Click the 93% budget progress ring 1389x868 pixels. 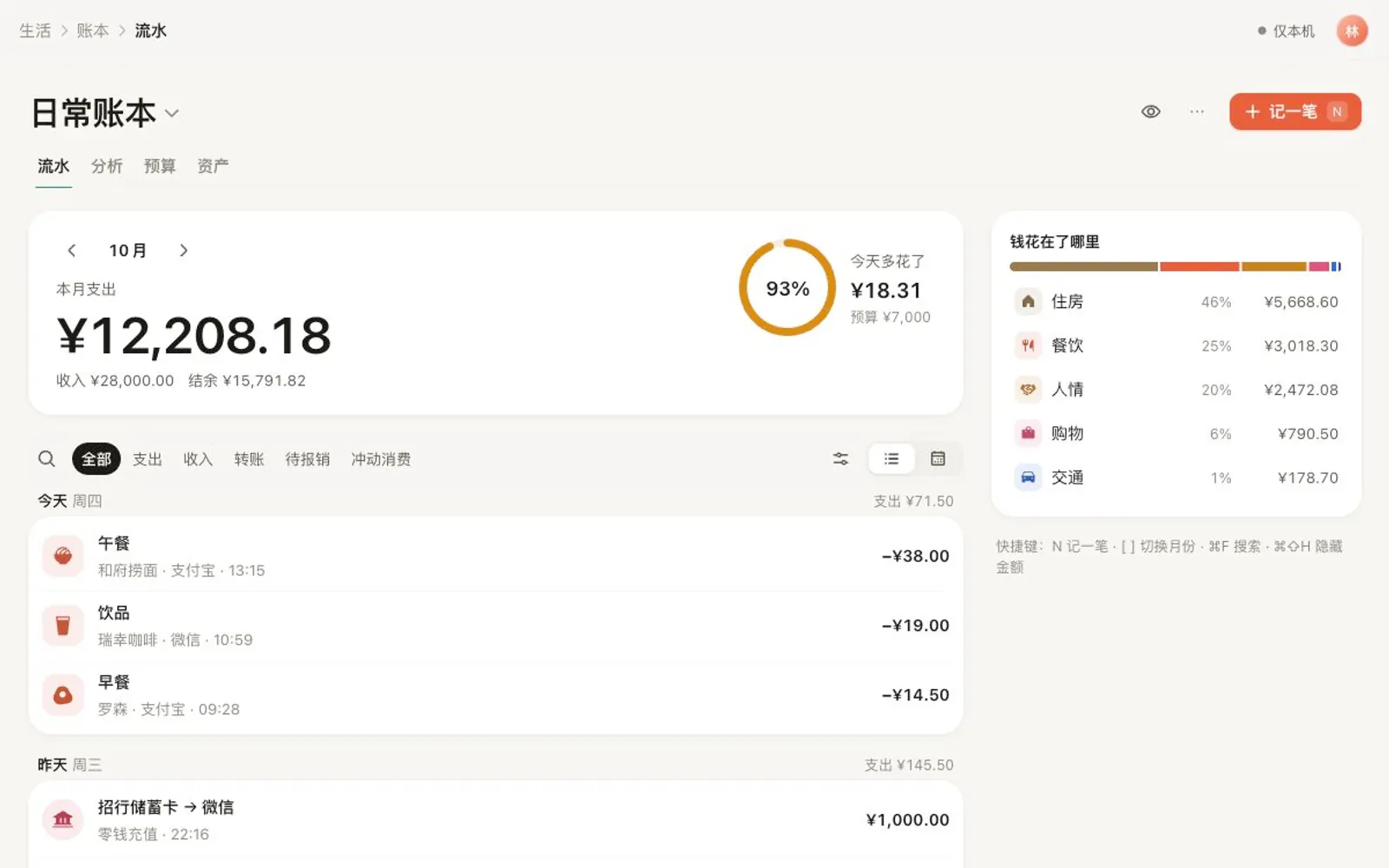[787, 287]
